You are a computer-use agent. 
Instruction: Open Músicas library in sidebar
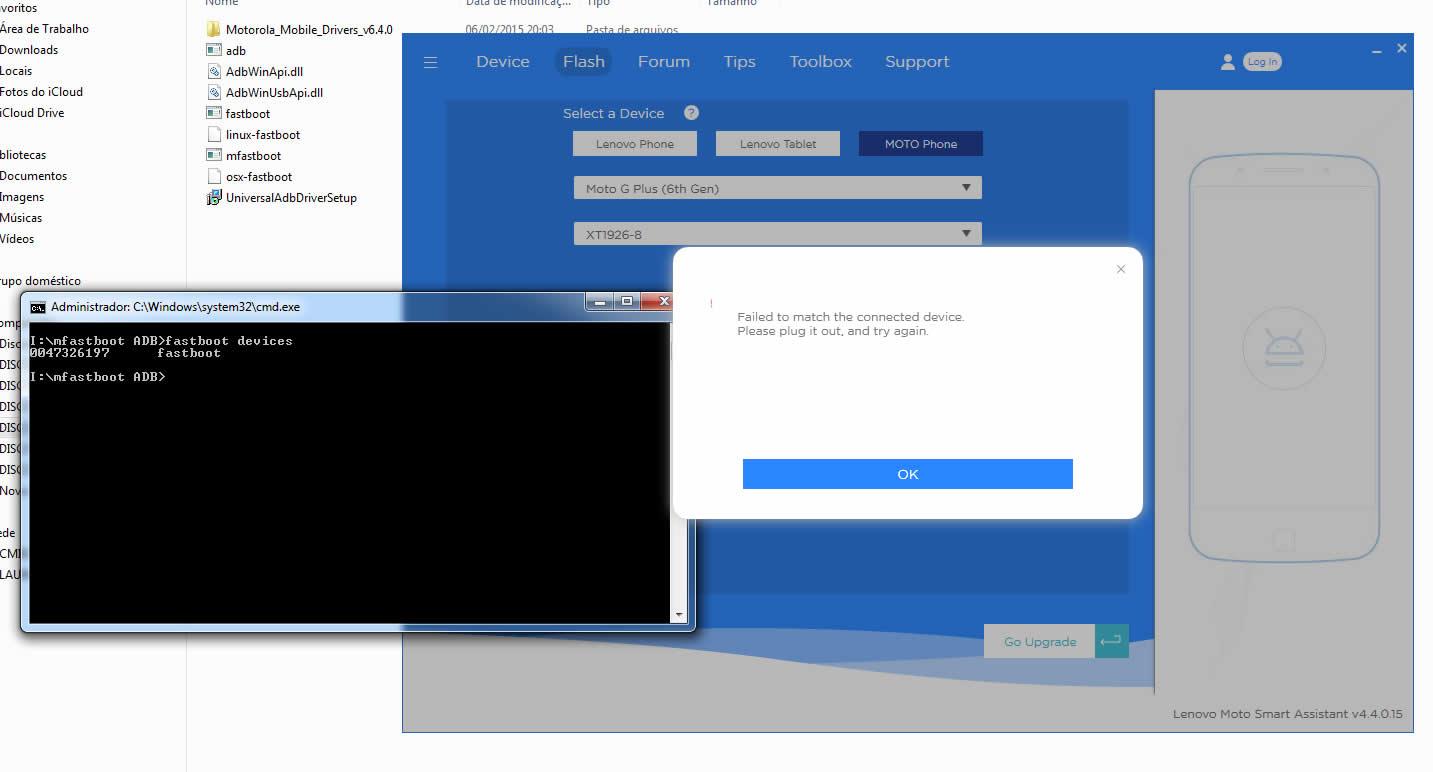(21, 218)
